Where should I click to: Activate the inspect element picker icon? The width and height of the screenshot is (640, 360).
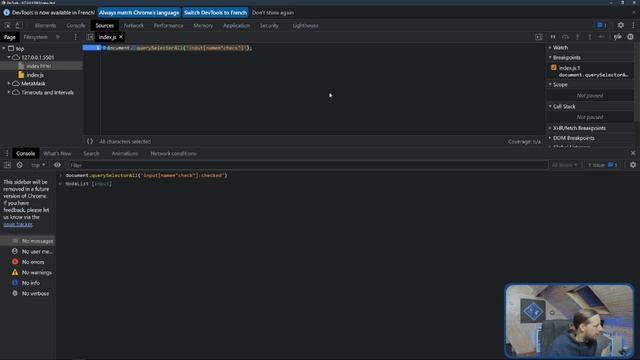pos(7,25)
